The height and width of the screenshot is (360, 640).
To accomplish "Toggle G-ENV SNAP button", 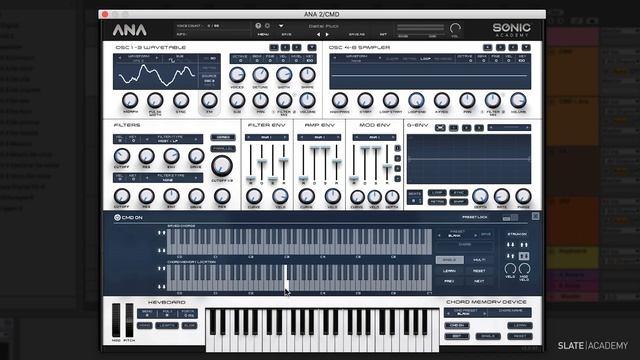I will click(458, 202).
